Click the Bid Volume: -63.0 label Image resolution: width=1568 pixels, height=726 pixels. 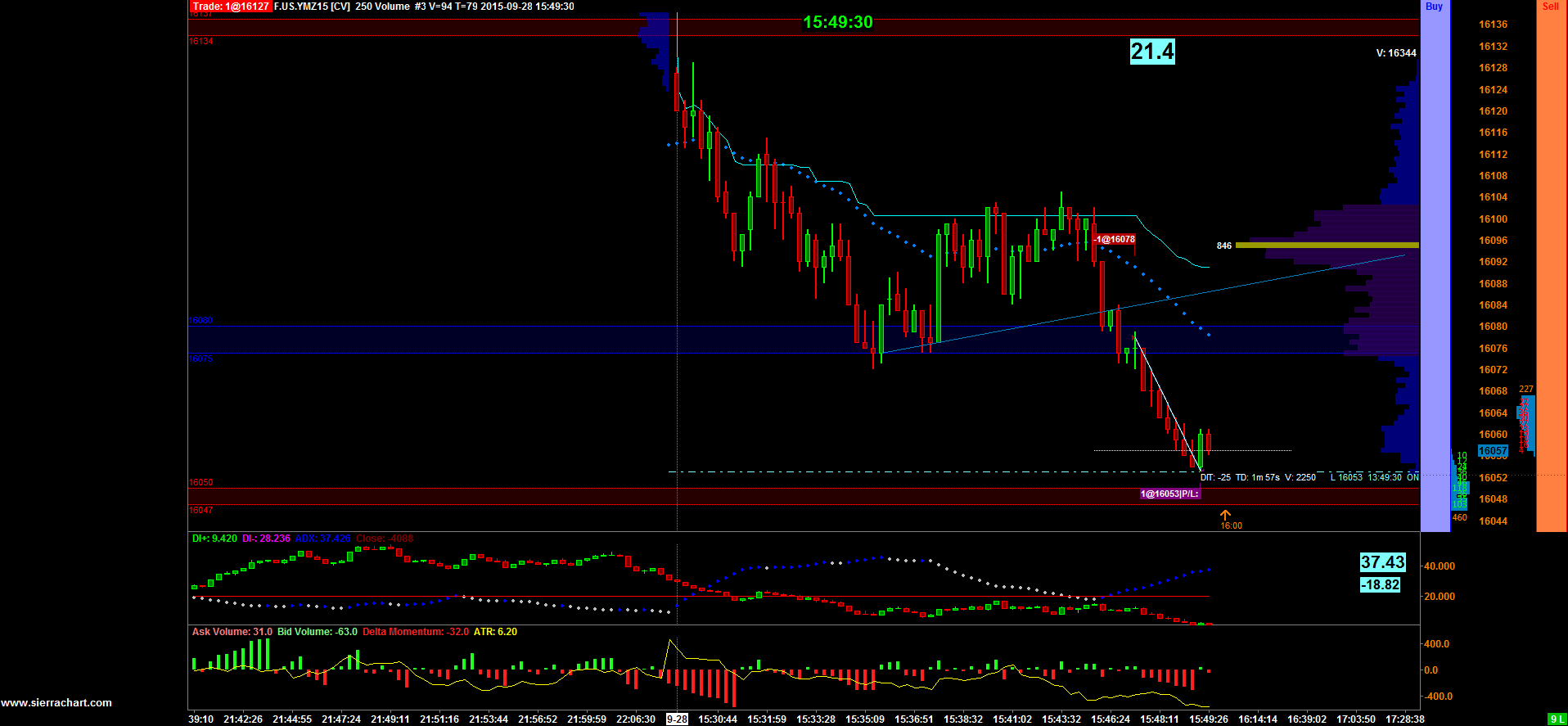(x=318, y=632)
